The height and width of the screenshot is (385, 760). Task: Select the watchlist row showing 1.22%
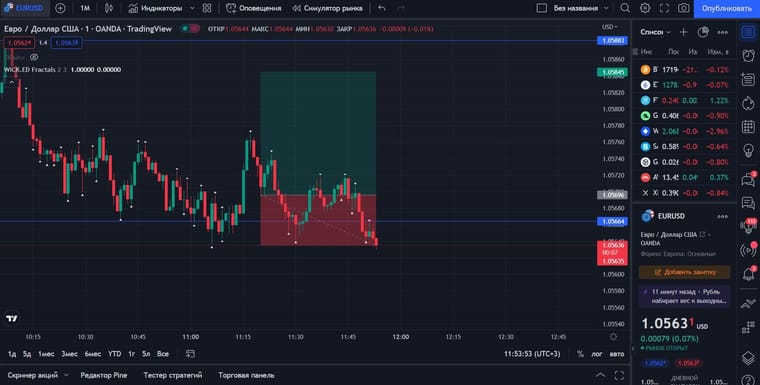pos(684,100)
